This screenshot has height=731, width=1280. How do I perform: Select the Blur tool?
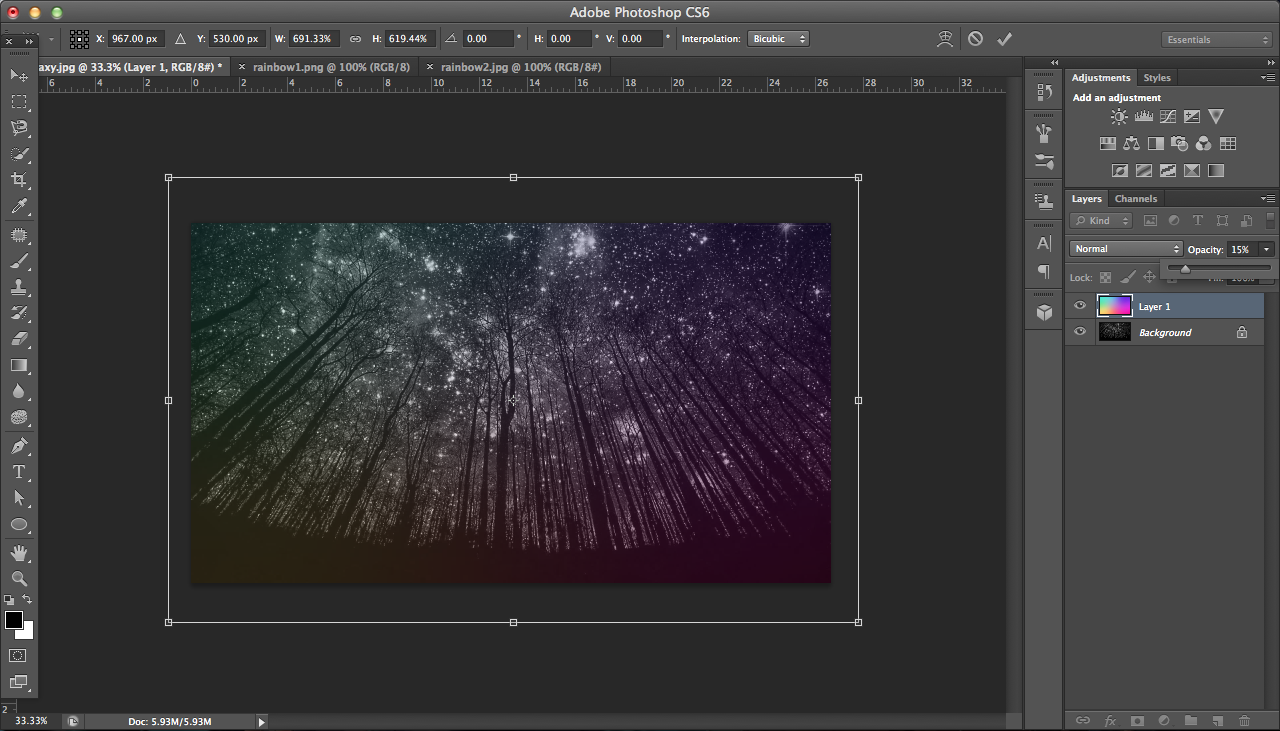click(19, 391)
